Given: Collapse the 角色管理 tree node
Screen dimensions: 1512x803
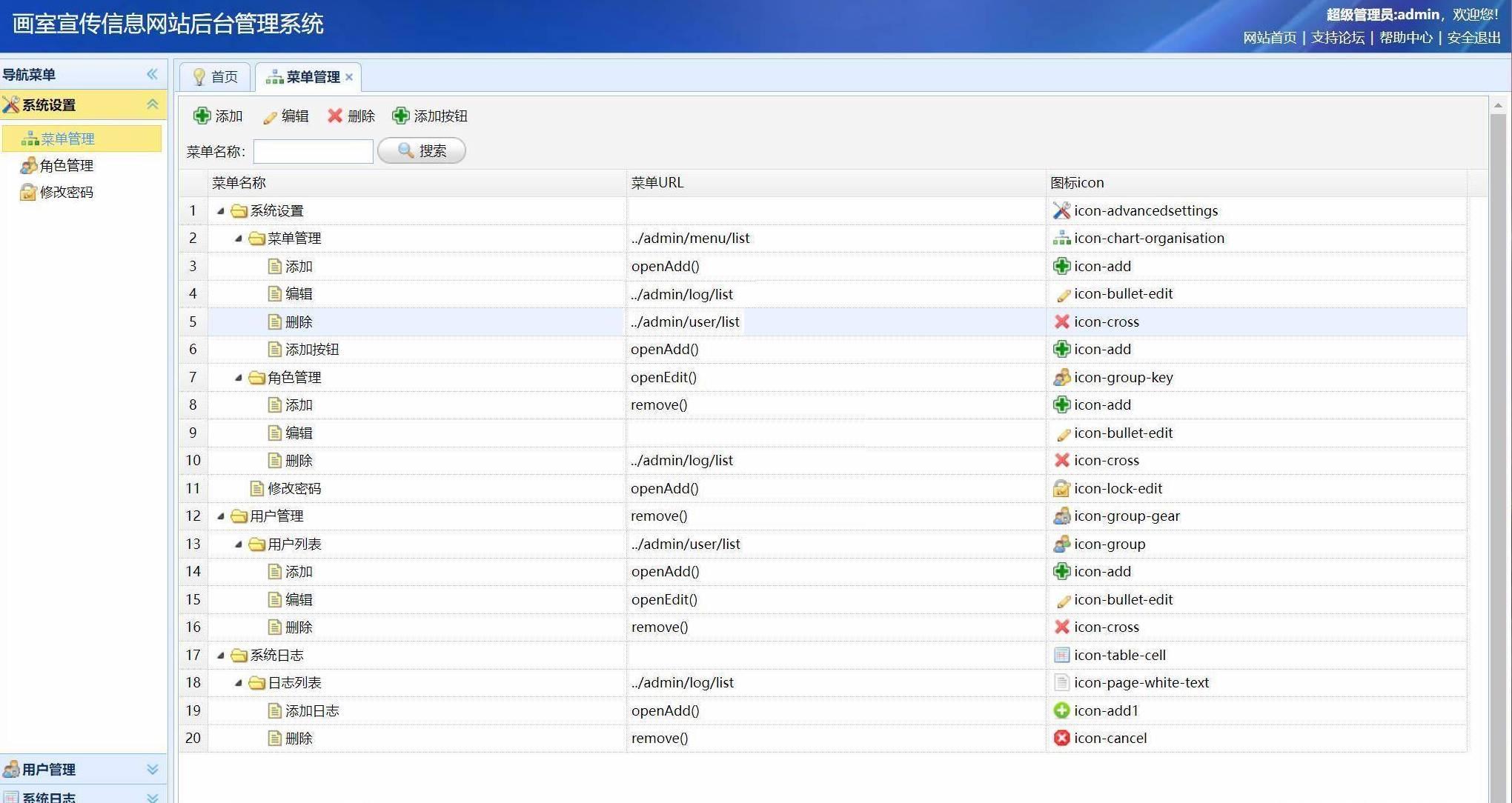Looking at the screenshot, I should (238, 378).
